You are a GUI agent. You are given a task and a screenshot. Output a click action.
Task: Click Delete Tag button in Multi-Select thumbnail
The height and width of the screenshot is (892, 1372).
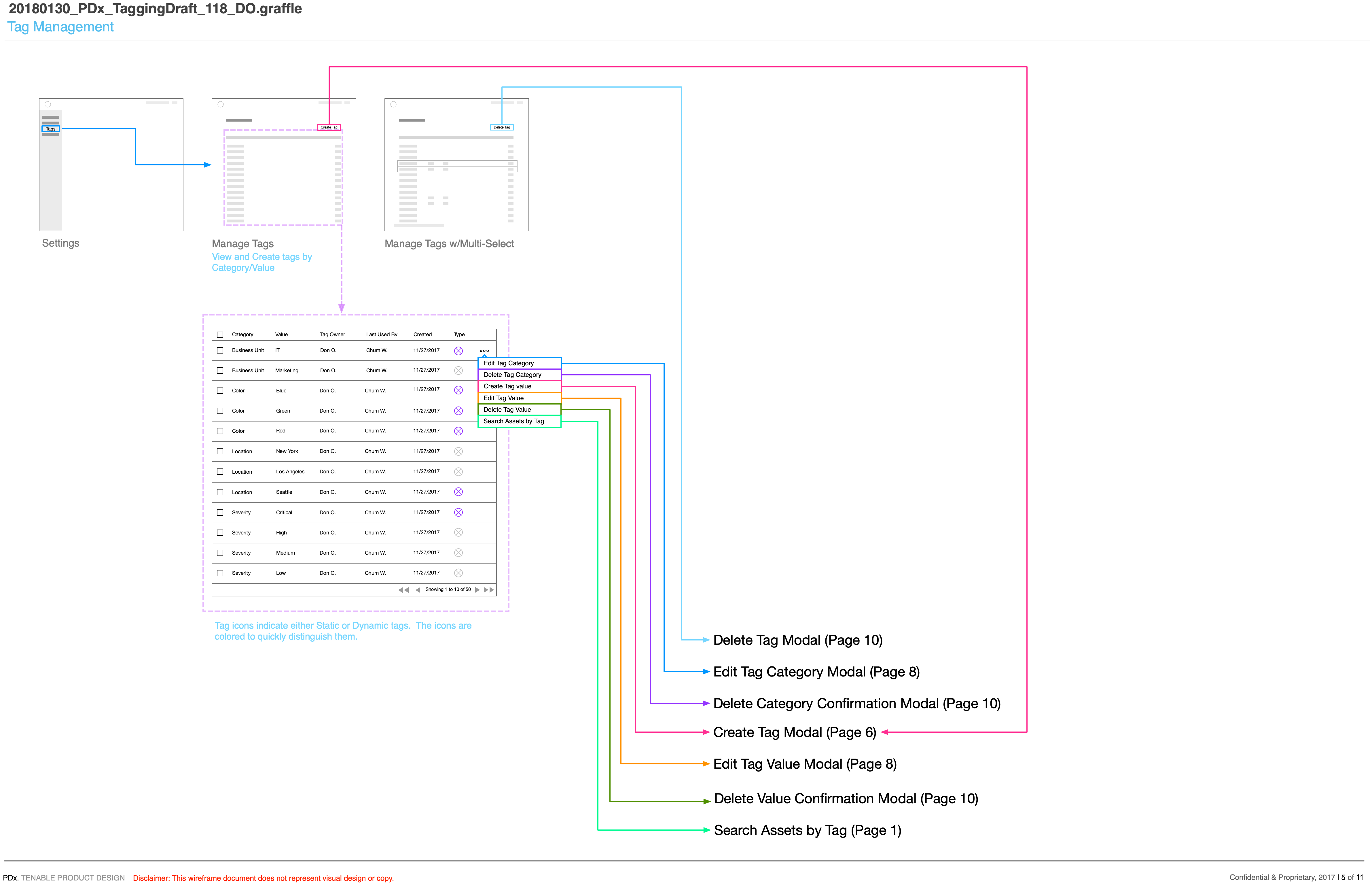(x=501, y=127)
